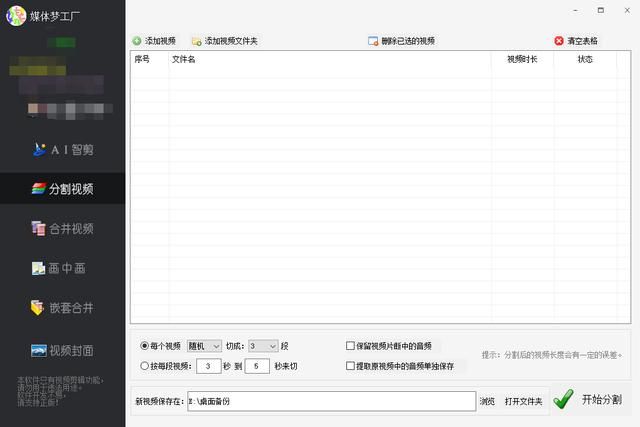
Task: Select the 每个视频 radio option
Action: tap(144, 346)
